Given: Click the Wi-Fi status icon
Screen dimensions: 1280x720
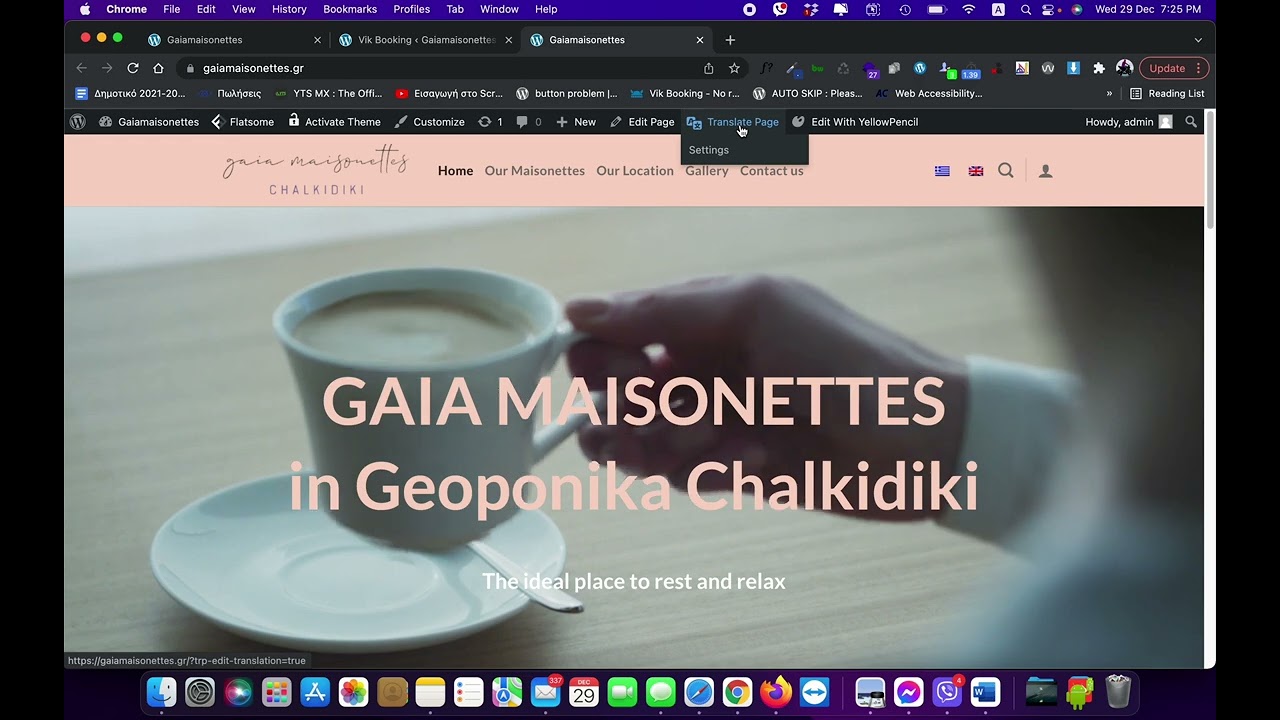Looking at the screenshot, I should [968, 9].
